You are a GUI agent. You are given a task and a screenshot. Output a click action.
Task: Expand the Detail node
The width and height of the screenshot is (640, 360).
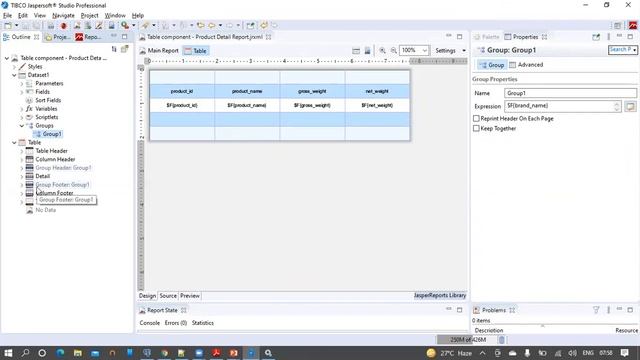tap(22, 176)
